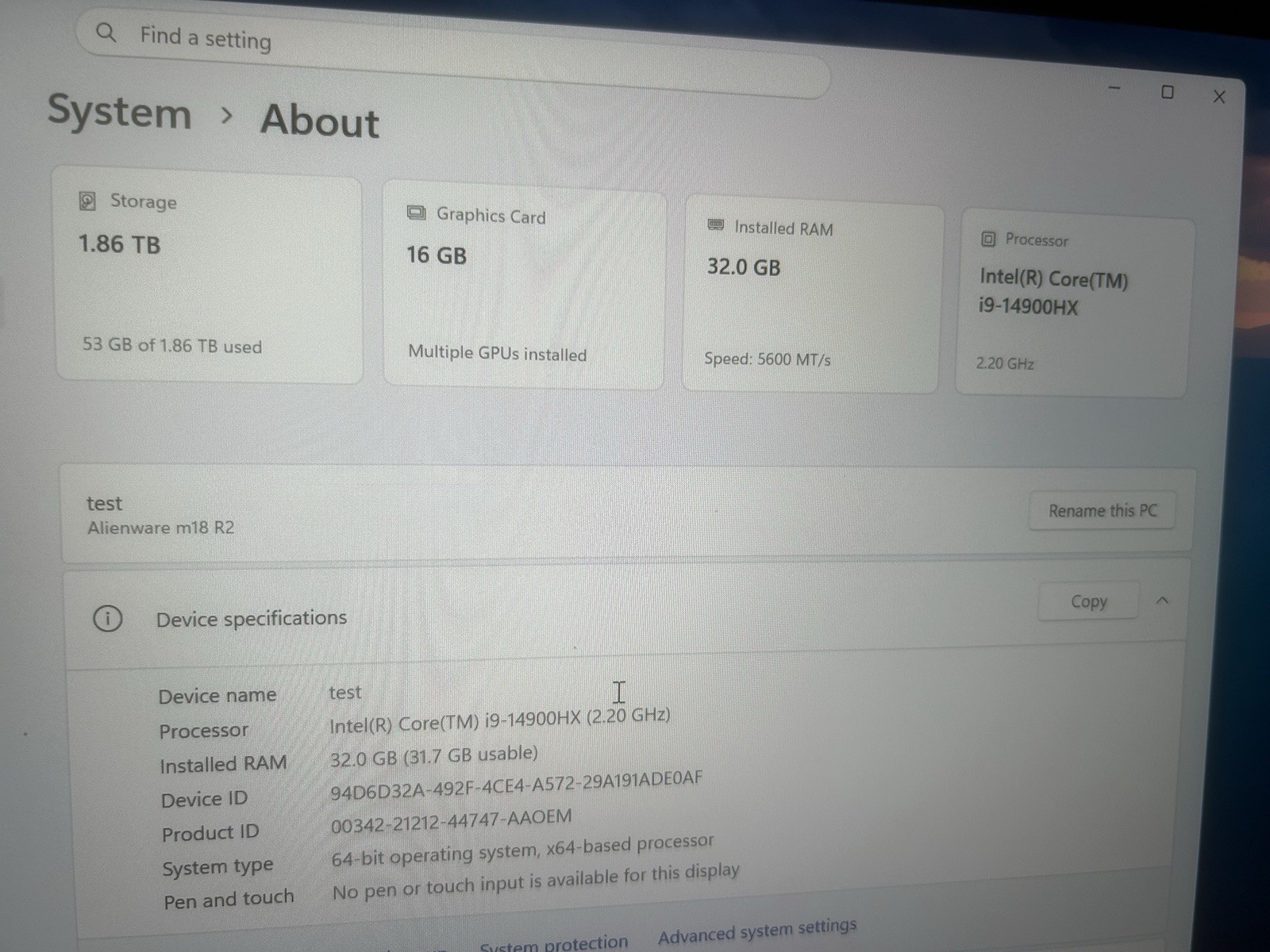This screenshot has width=1270, height=952.
Task: Click the Graphics Card icon
Action: point(416,213)
